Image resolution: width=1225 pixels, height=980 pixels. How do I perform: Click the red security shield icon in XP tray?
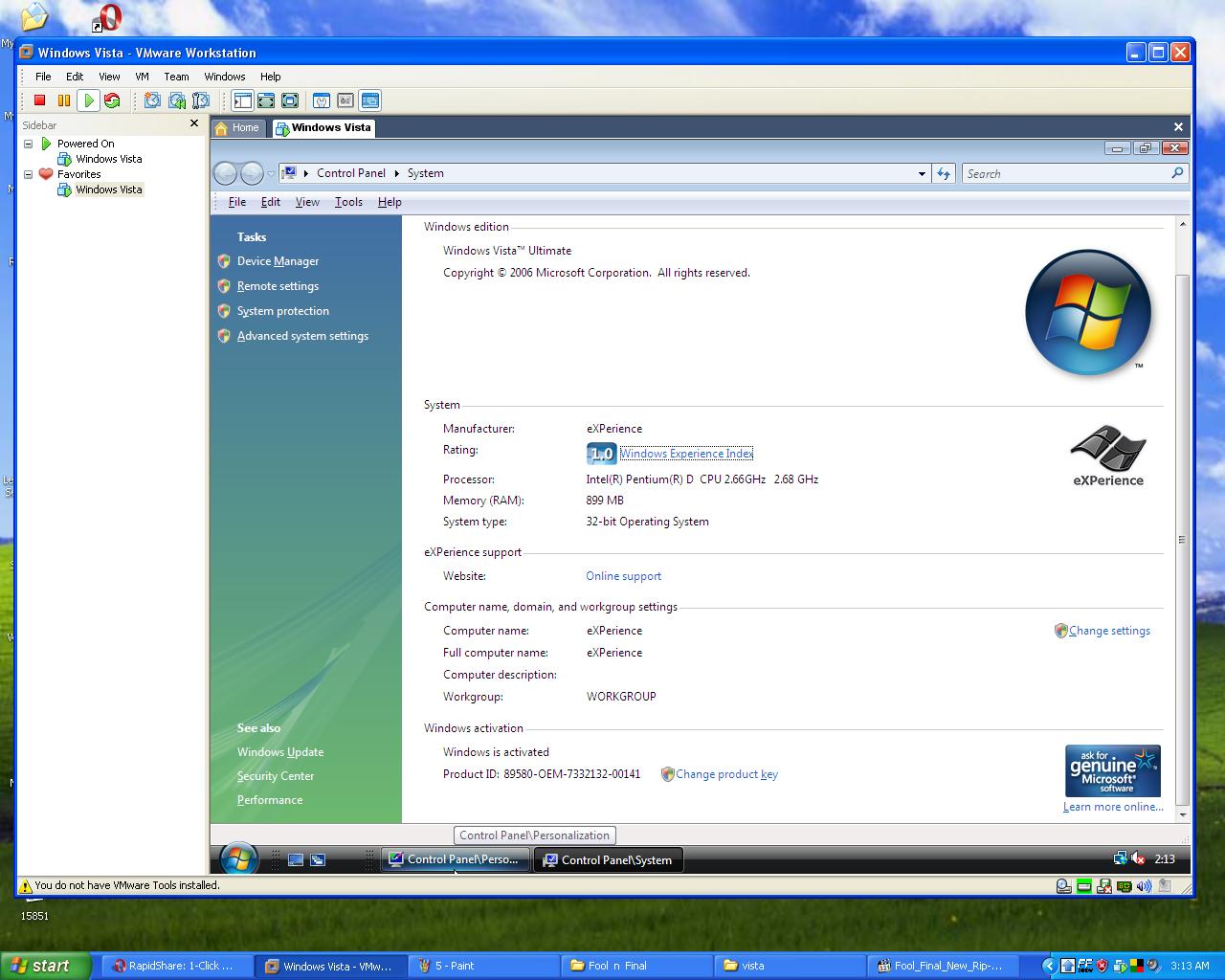pyautogui.click(x=1102, y=966)
